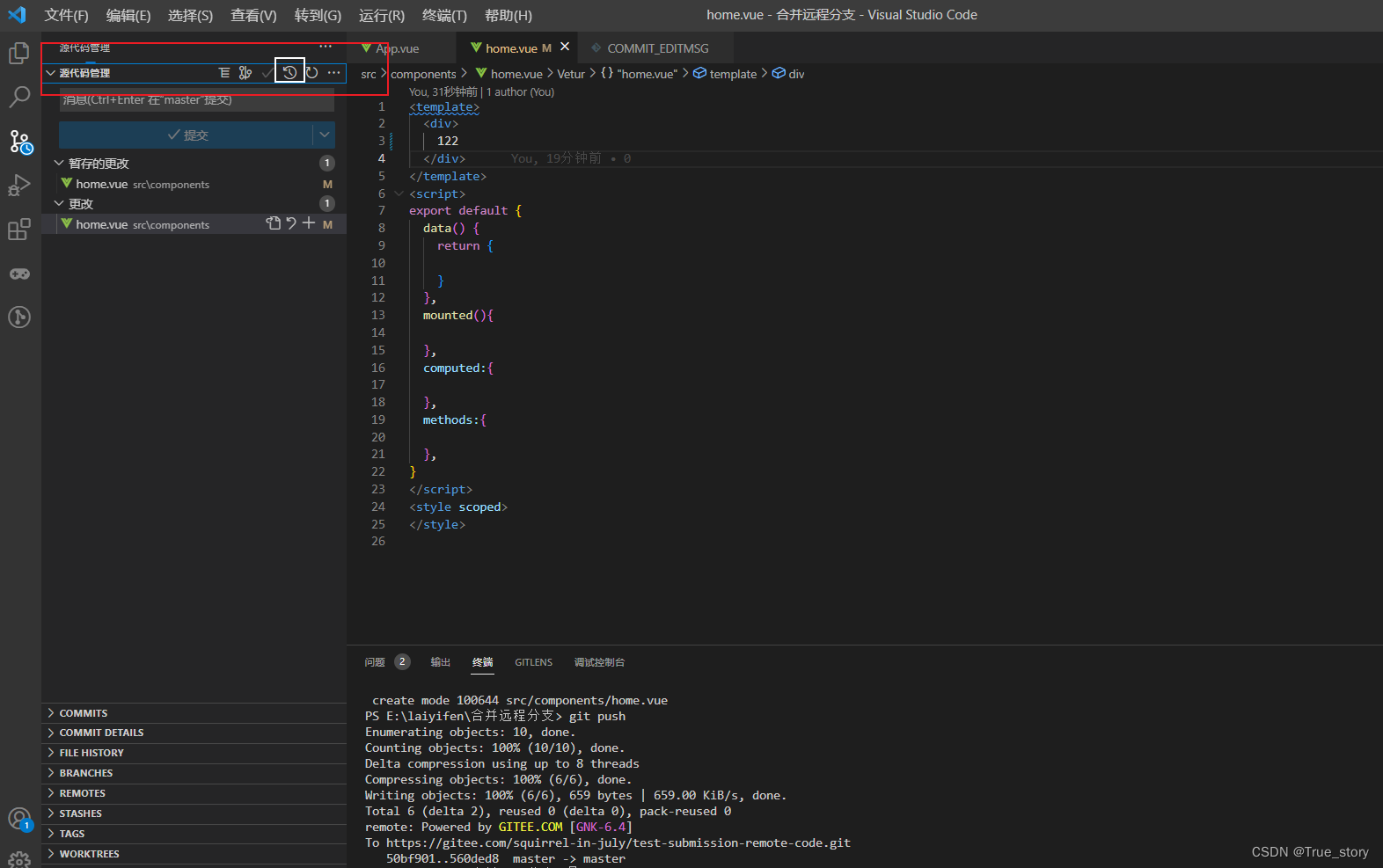Open file icon for changed home.vue

[274, 223]
